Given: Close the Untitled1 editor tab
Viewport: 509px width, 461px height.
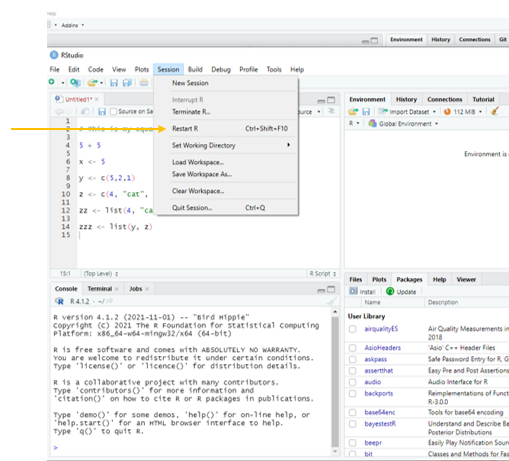Looking at the screenshot, I should (97, 99).
